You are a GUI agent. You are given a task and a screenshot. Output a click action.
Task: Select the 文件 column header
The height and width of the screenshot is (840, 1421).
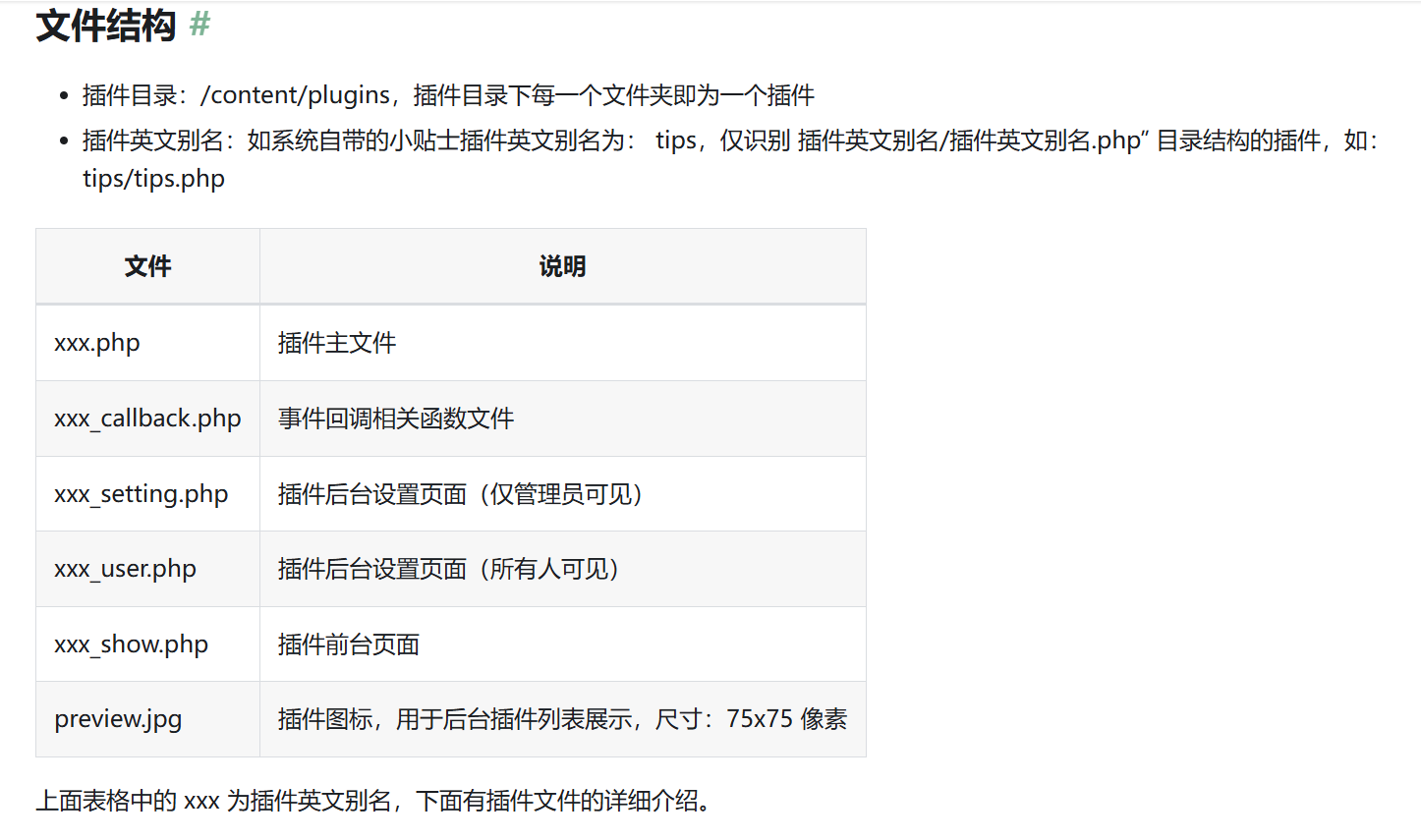[147, 266]
